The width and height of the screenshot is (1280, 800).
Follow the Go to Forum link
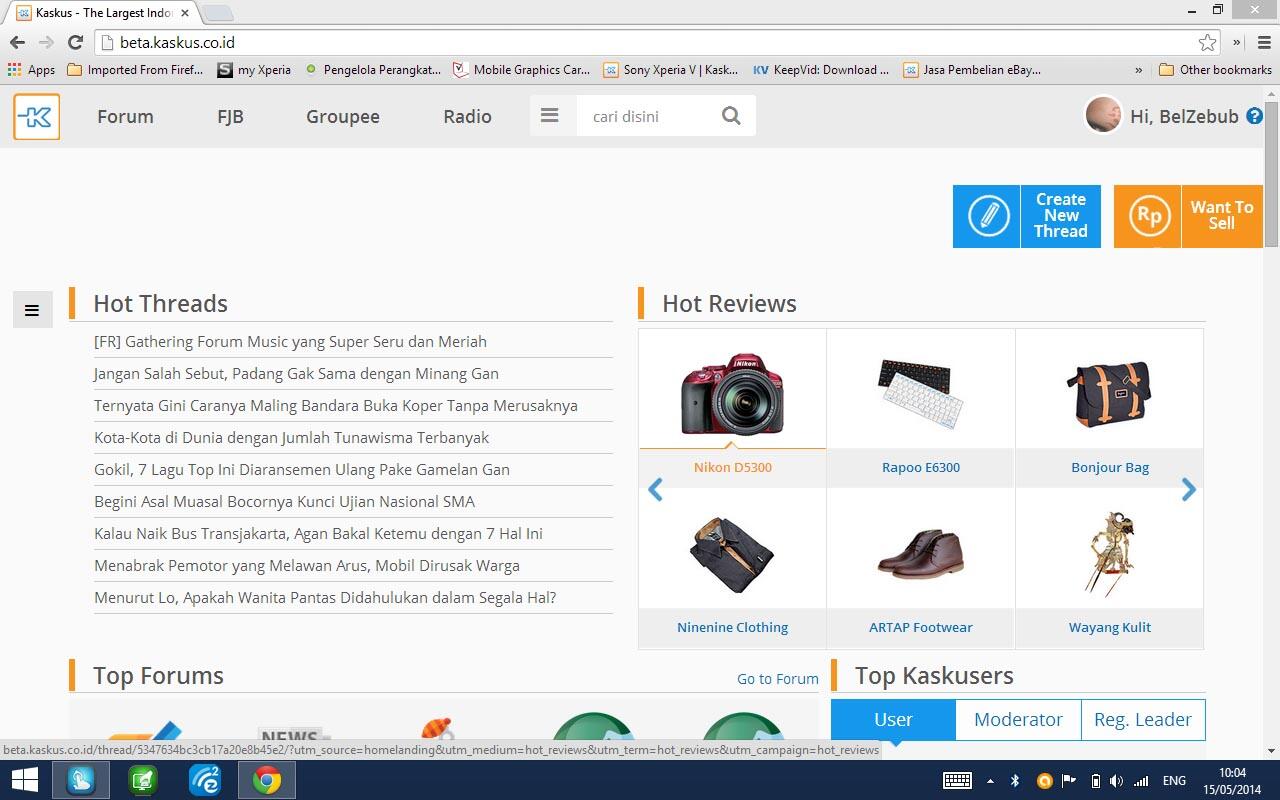pos(777,678)
